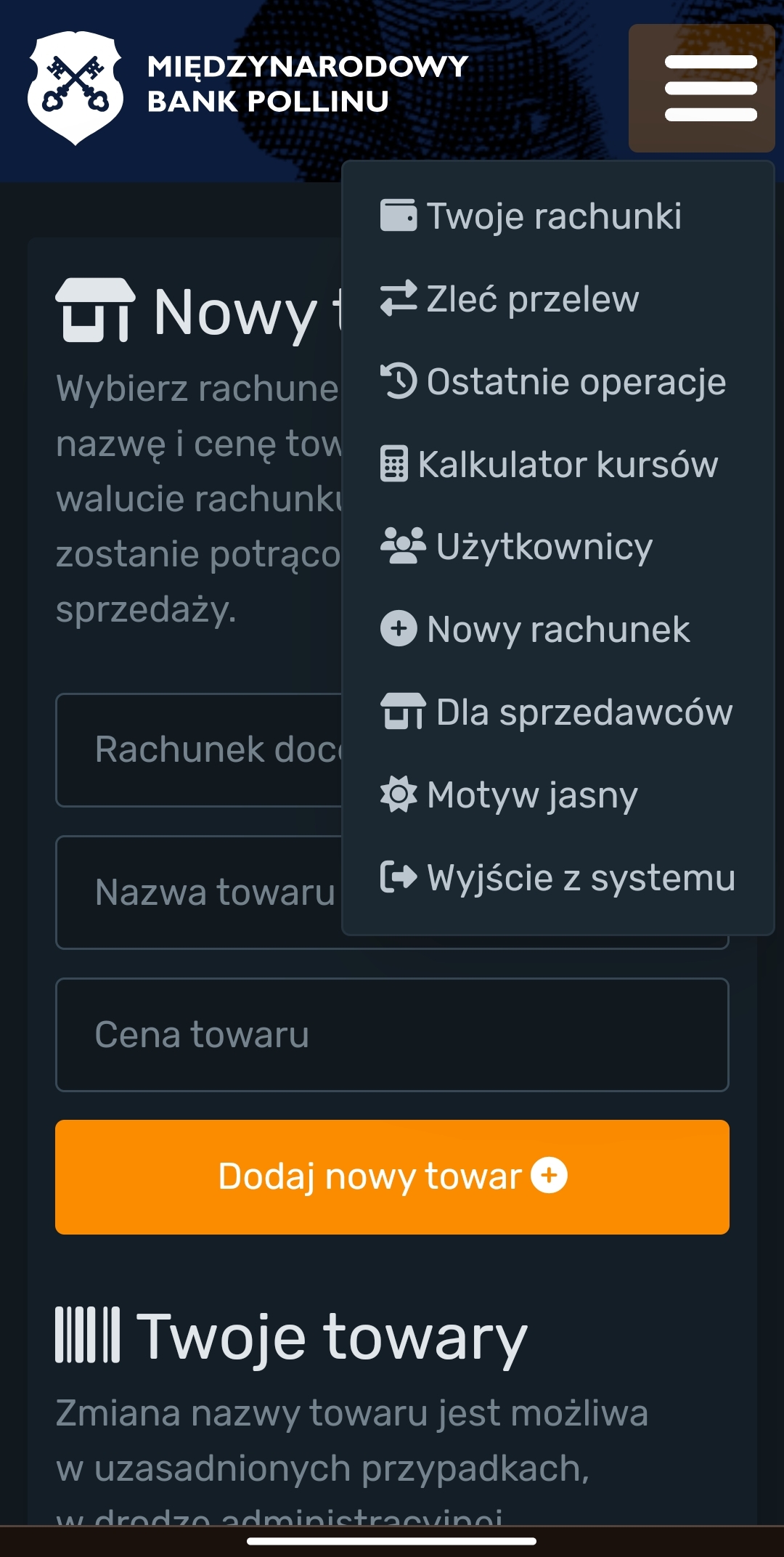This screenshot has width=784, height=1557.
Task: Focus the Cena towaru input field
Action: 392,1035
